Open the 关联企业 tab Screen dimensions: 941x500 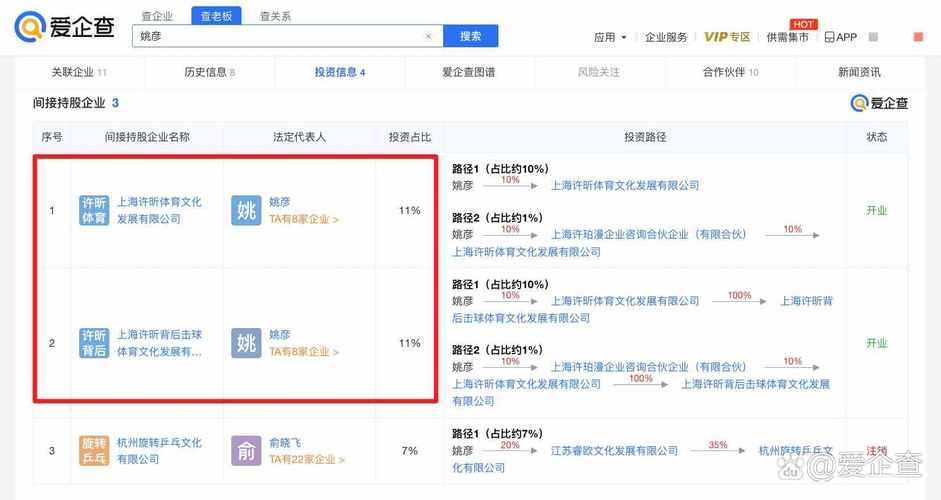(79, 72)
